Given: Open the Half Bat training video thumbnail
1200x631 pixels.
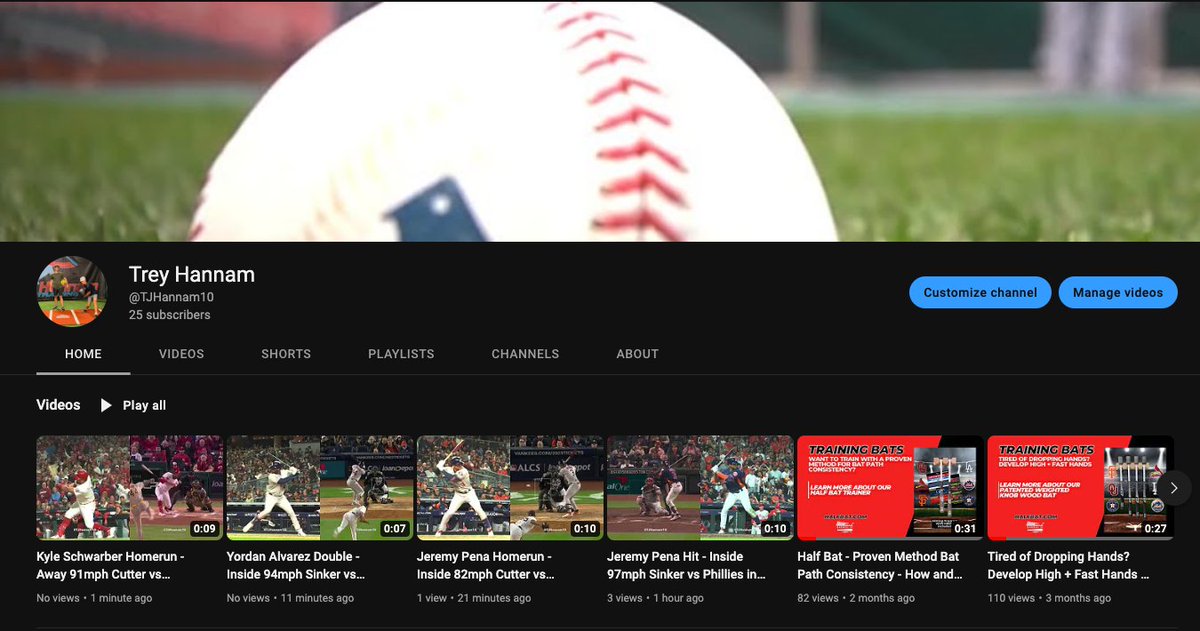Looking at the screenshot, I should coord(888,487).
